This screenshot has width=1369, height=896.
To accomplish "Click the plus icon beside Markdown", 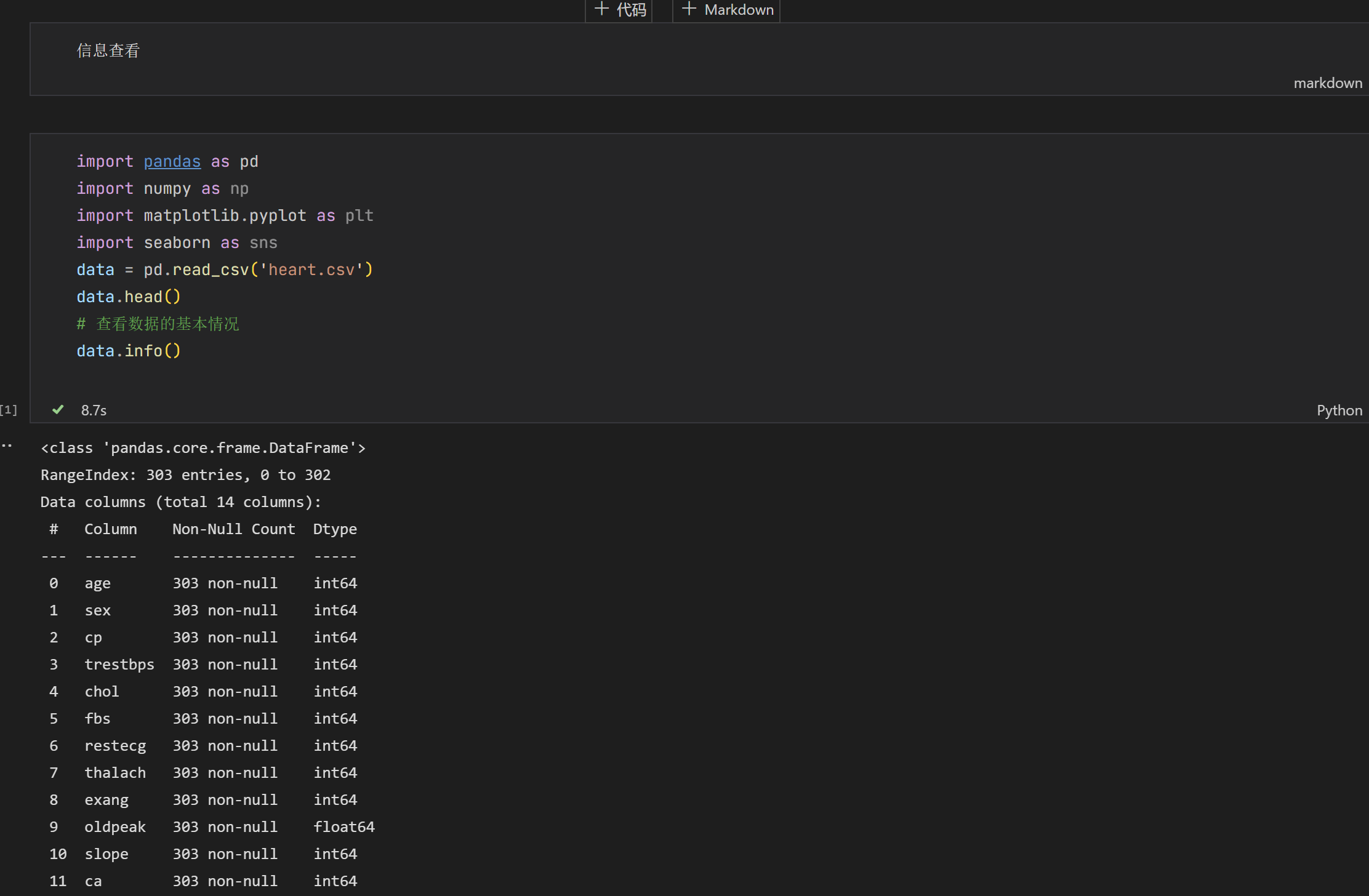I will tap(689, 9).
